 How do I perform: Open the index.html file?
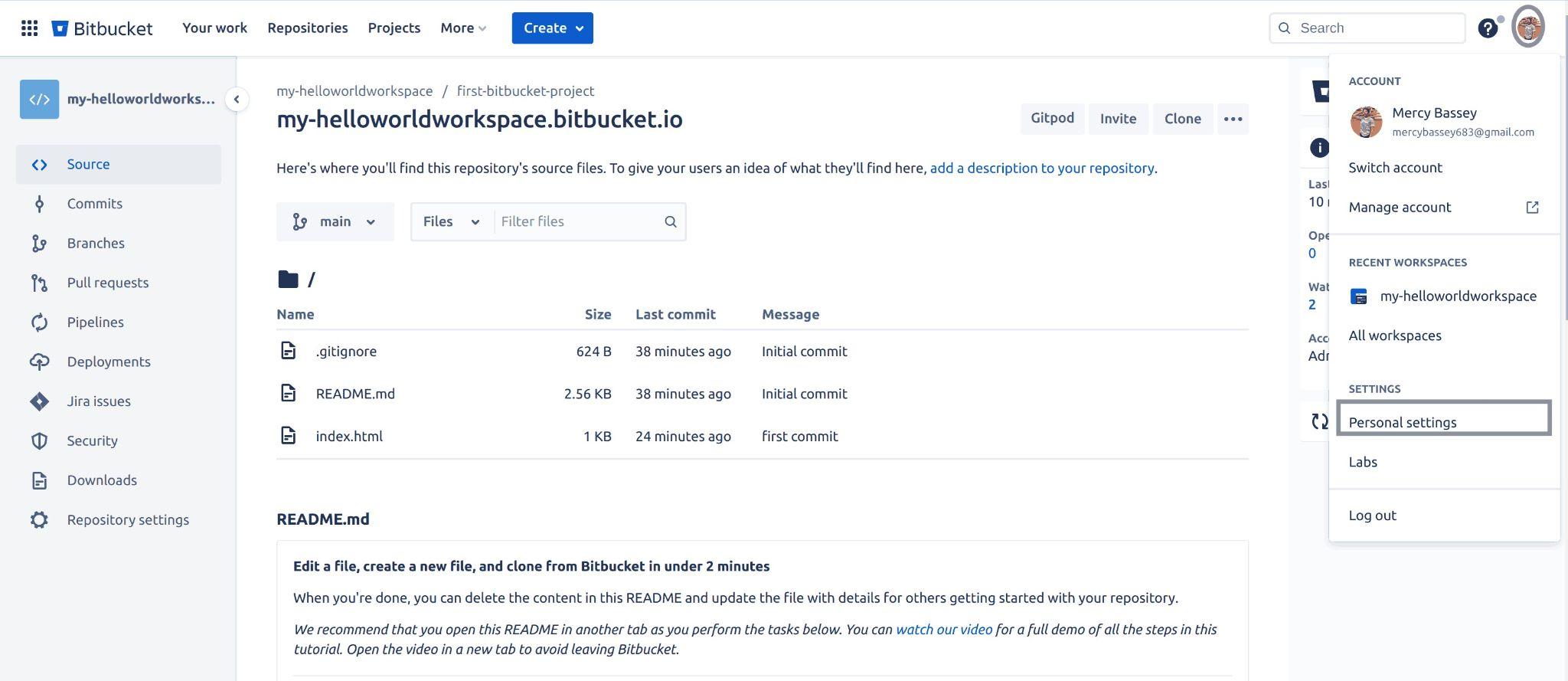click(x=349, y=437)
